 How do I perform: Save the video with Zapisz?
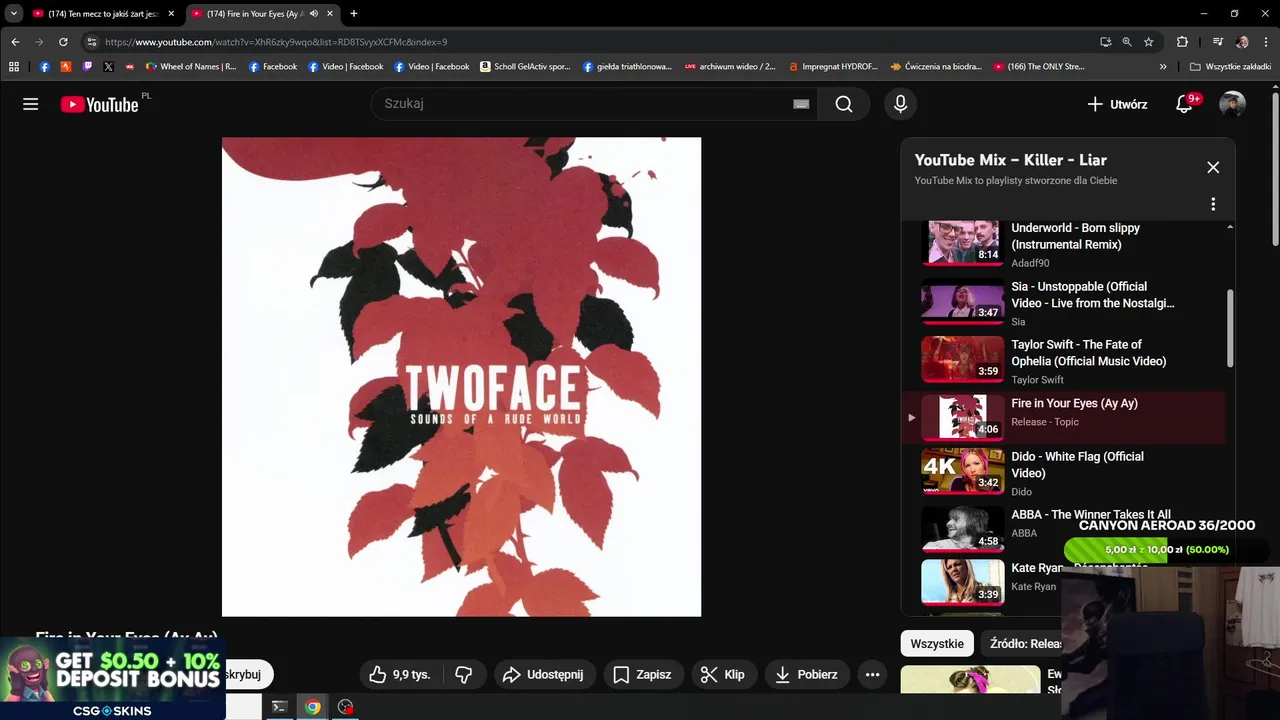pyautogui.click(x=642, y=675)
